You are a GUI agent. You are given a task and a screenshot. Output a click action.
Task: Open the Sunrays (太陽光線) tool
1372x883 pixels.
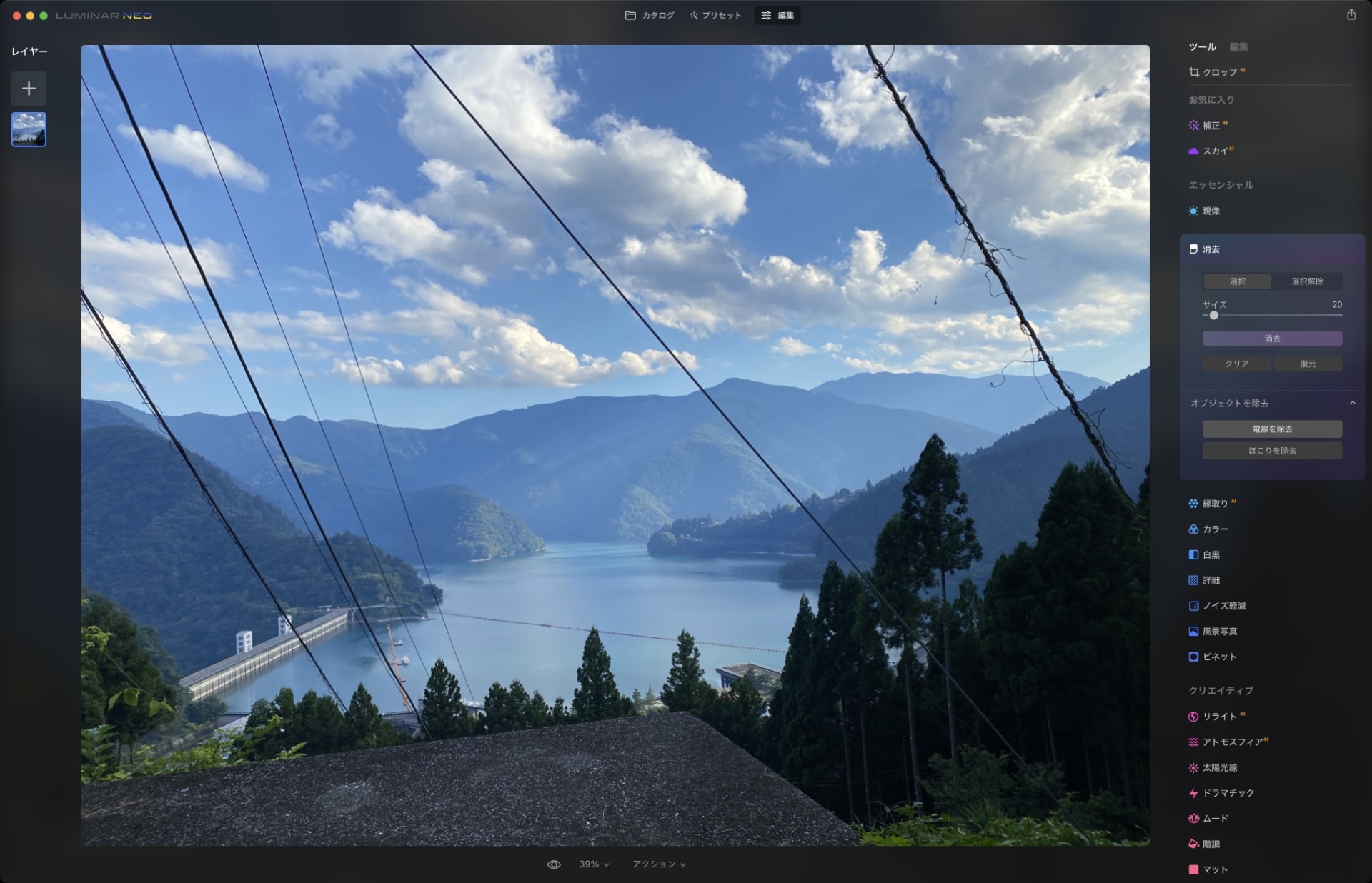1219,768
